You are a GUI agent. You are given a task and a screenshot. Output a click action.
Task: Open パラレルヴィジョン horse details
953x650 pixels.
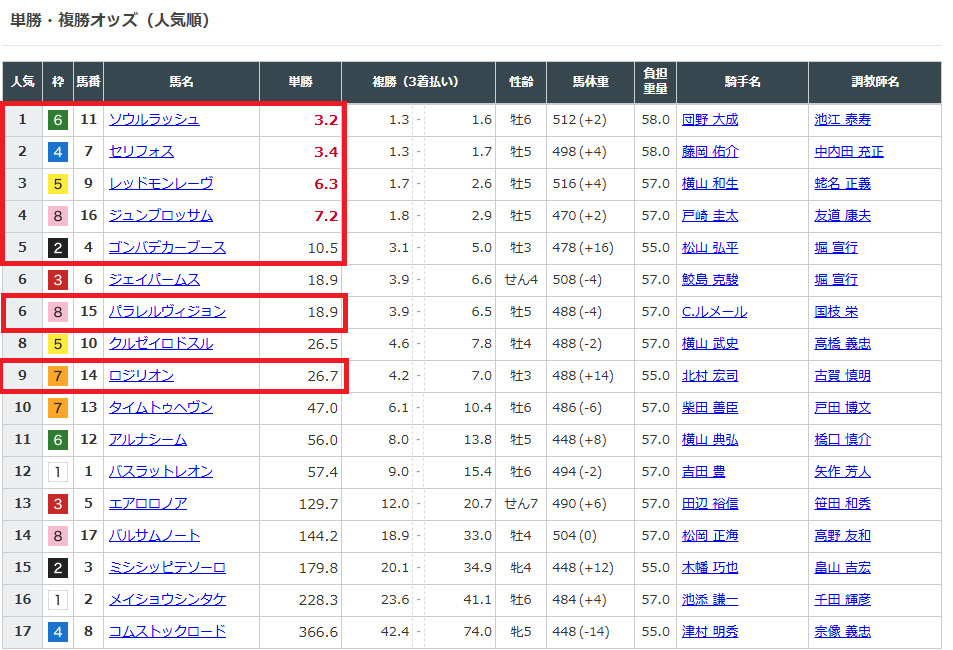point(167,311)
